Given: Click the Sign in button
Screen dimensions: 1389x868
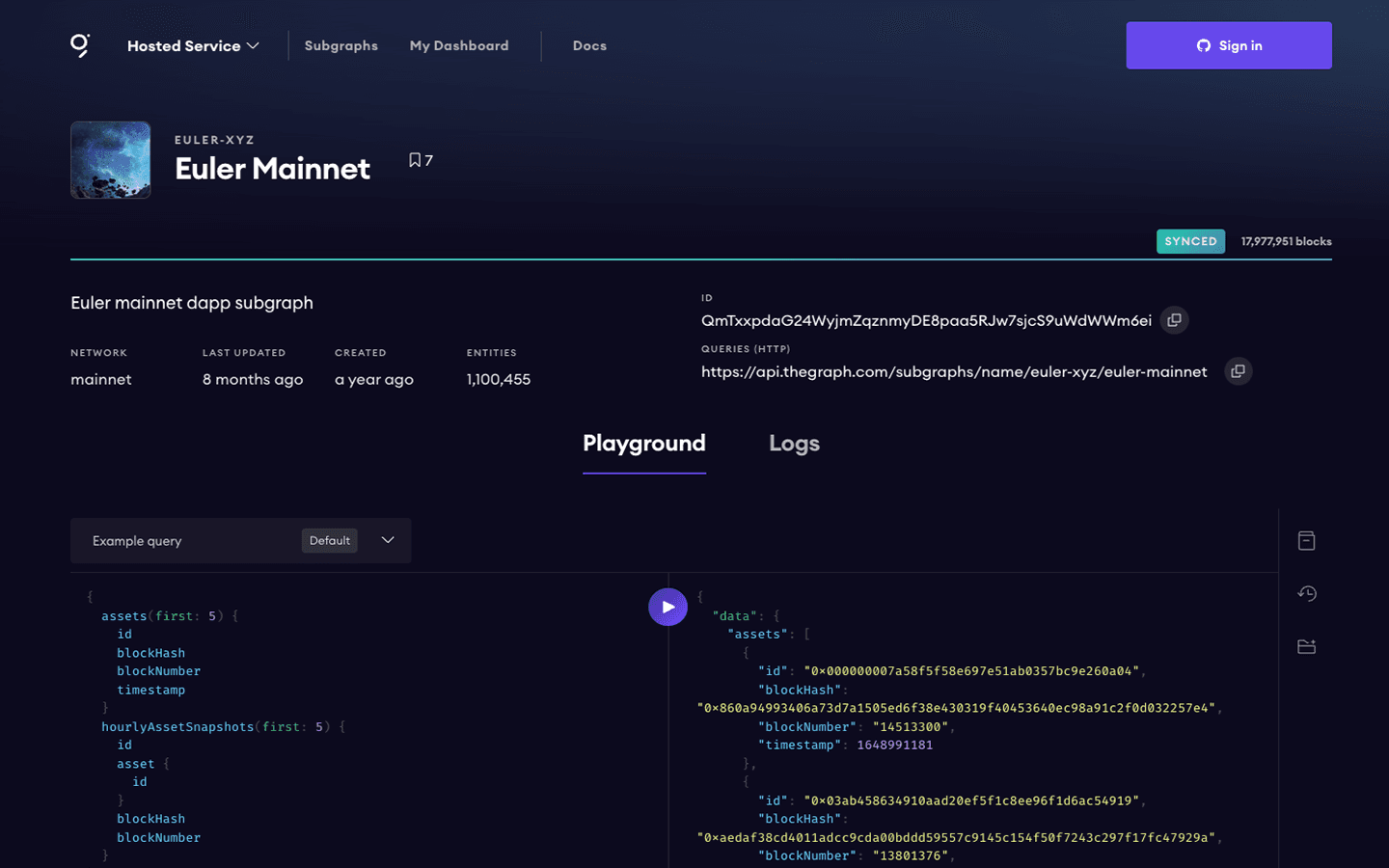Looking at the screenshot, I should 1229,45.
